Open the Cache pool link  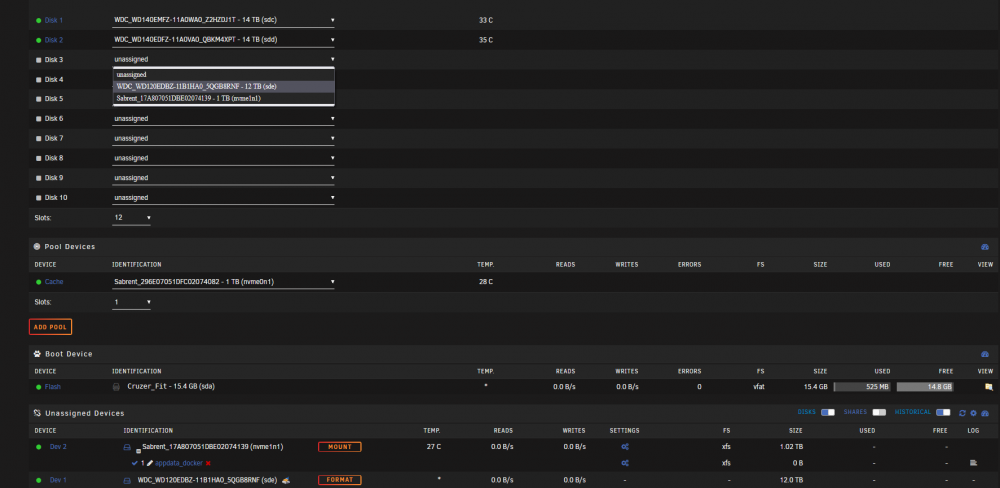coord(54,281)
